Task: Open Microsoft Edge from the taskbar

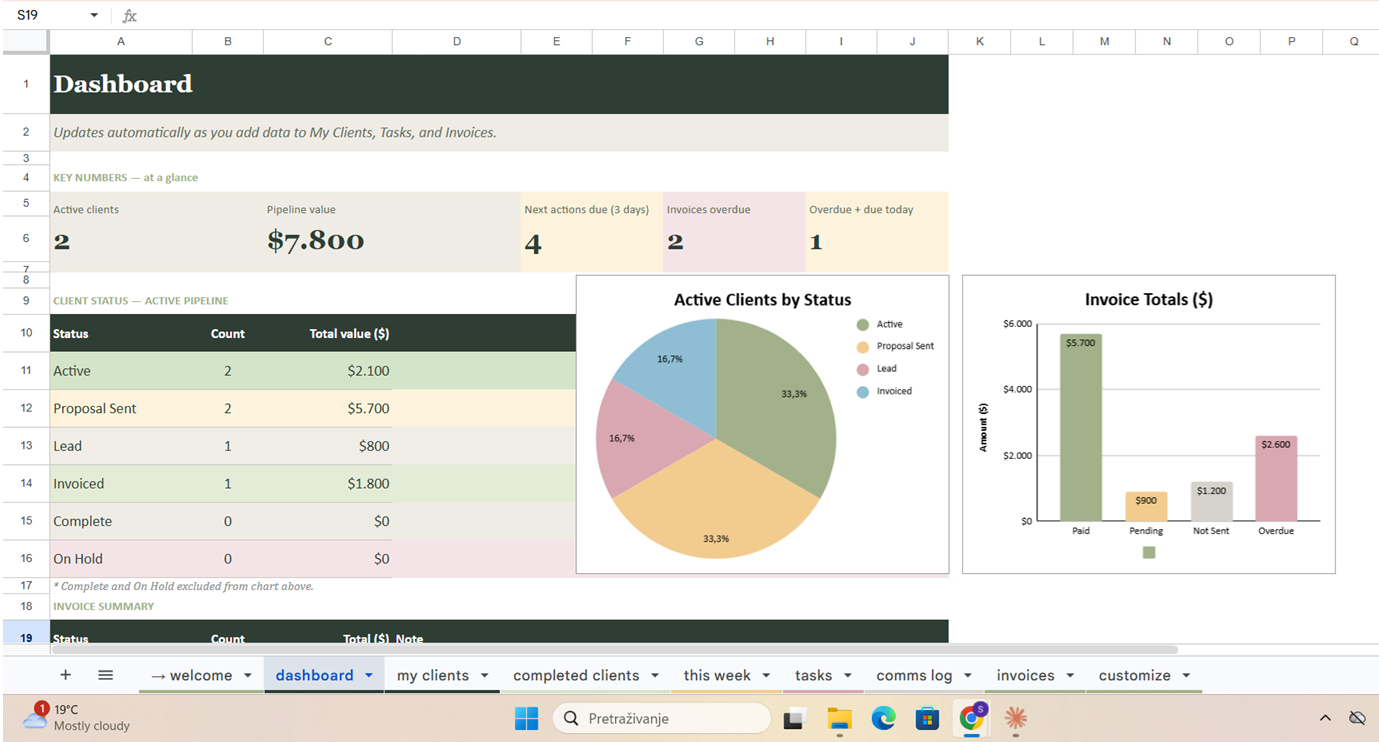Action: point(883,718)
